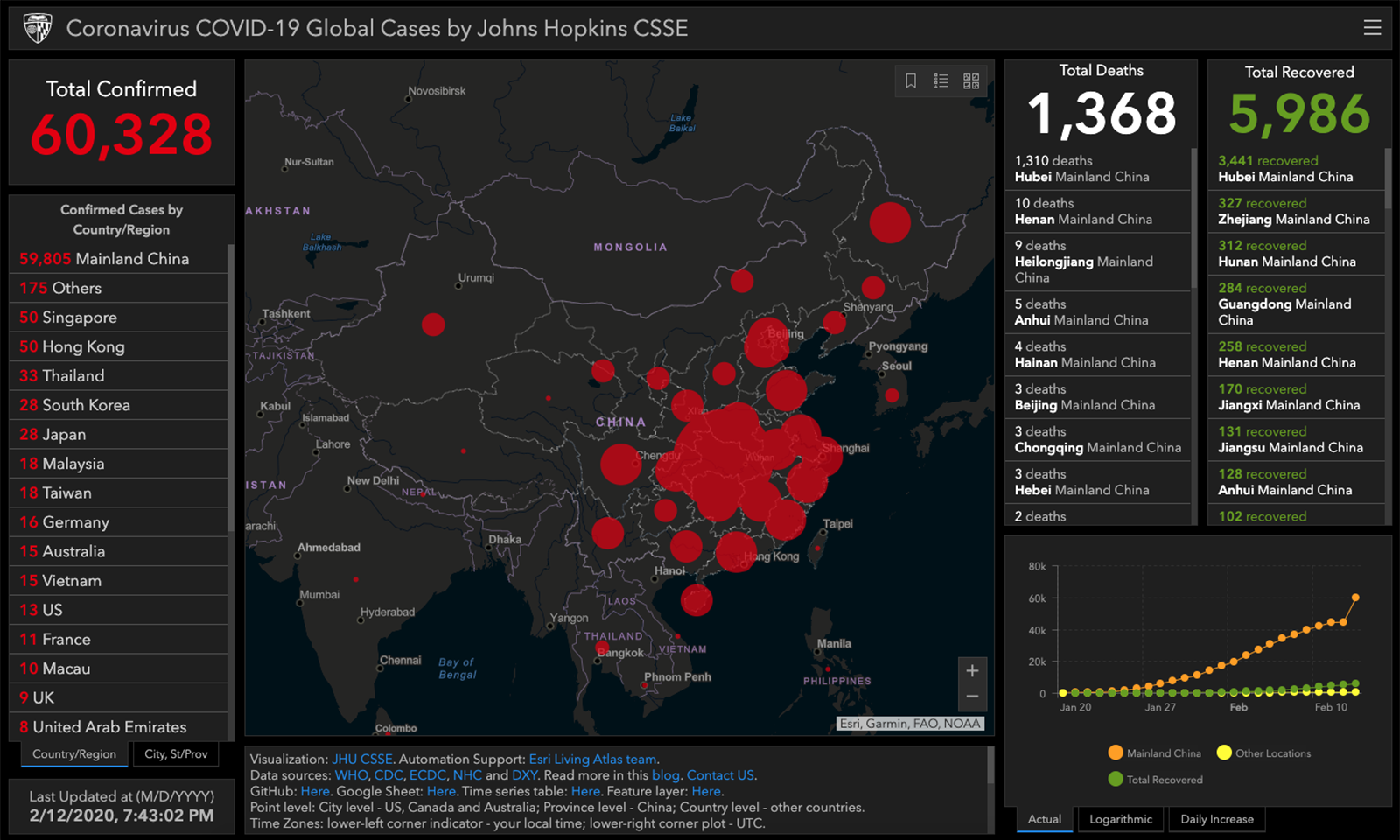Open the DXY data source link
The image size is (1400, 840).
click(524, 775)
